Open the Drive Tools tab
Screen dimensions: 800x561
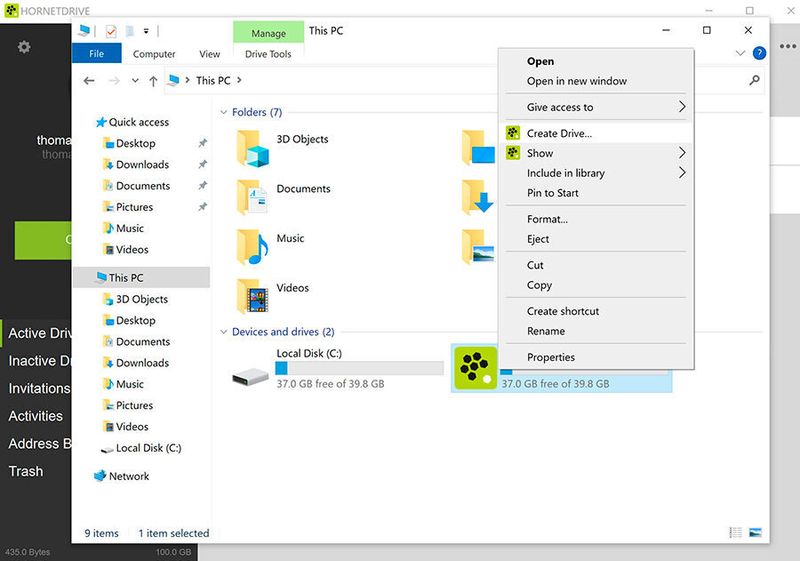coord(268,54)
